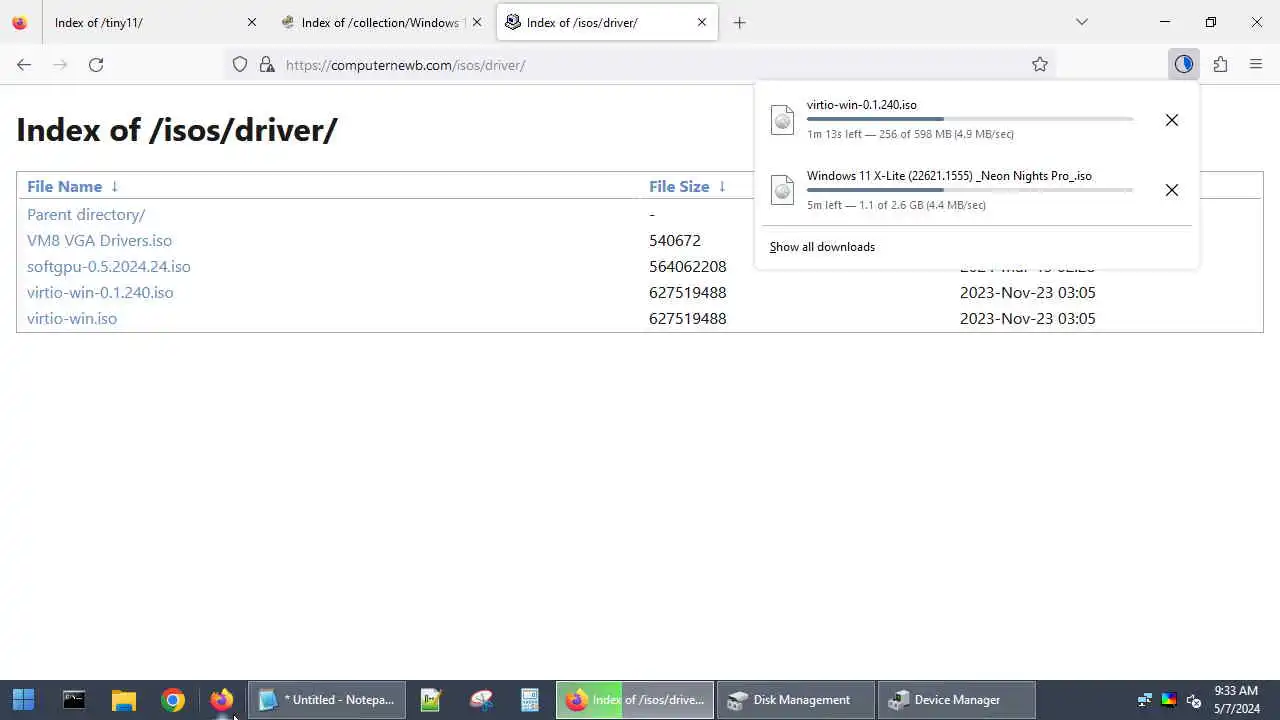
Task: Open the Command Prompt taskbar icon
Action: [x=74, y=700]
